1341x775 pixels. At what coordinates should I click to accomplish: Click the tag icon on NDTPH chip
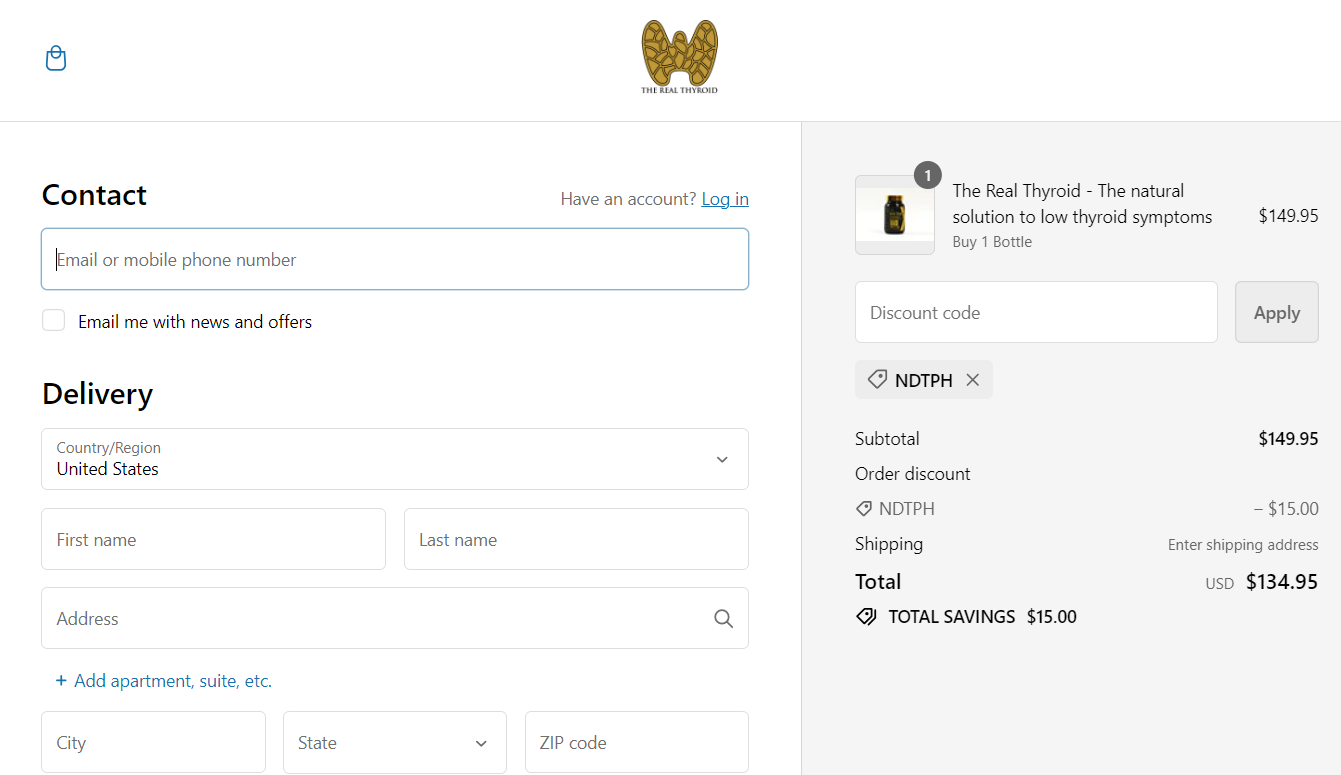click(877, 380)
